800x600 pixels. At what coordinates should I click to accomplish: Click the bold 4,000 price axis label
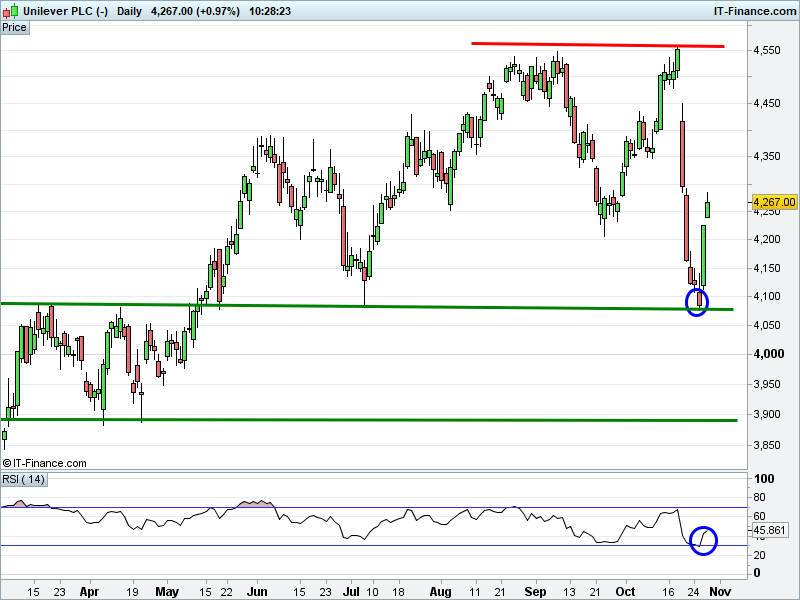tap(768, 354)
